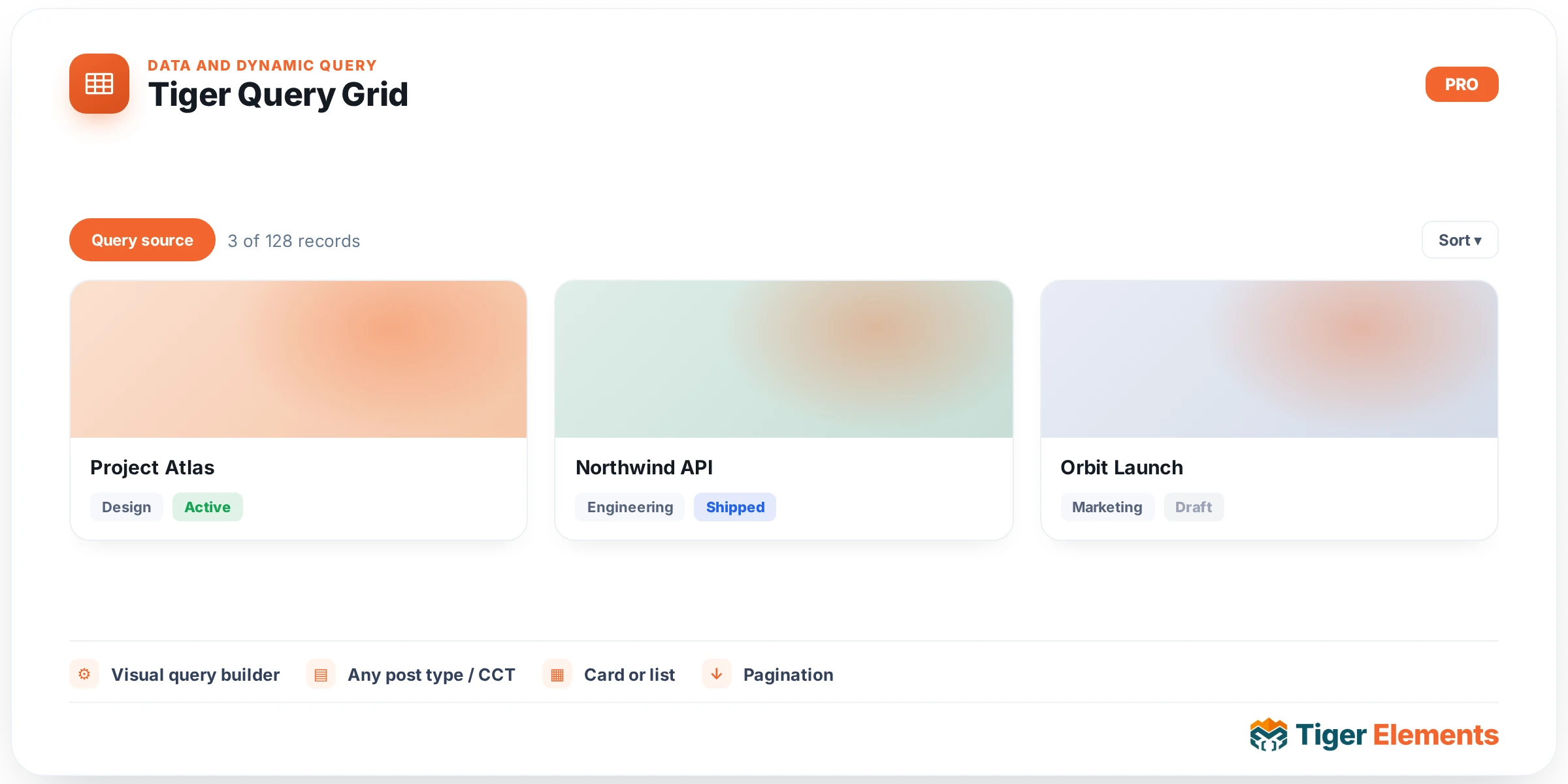Select the Shipped status tag

click(x=735, y=507)
